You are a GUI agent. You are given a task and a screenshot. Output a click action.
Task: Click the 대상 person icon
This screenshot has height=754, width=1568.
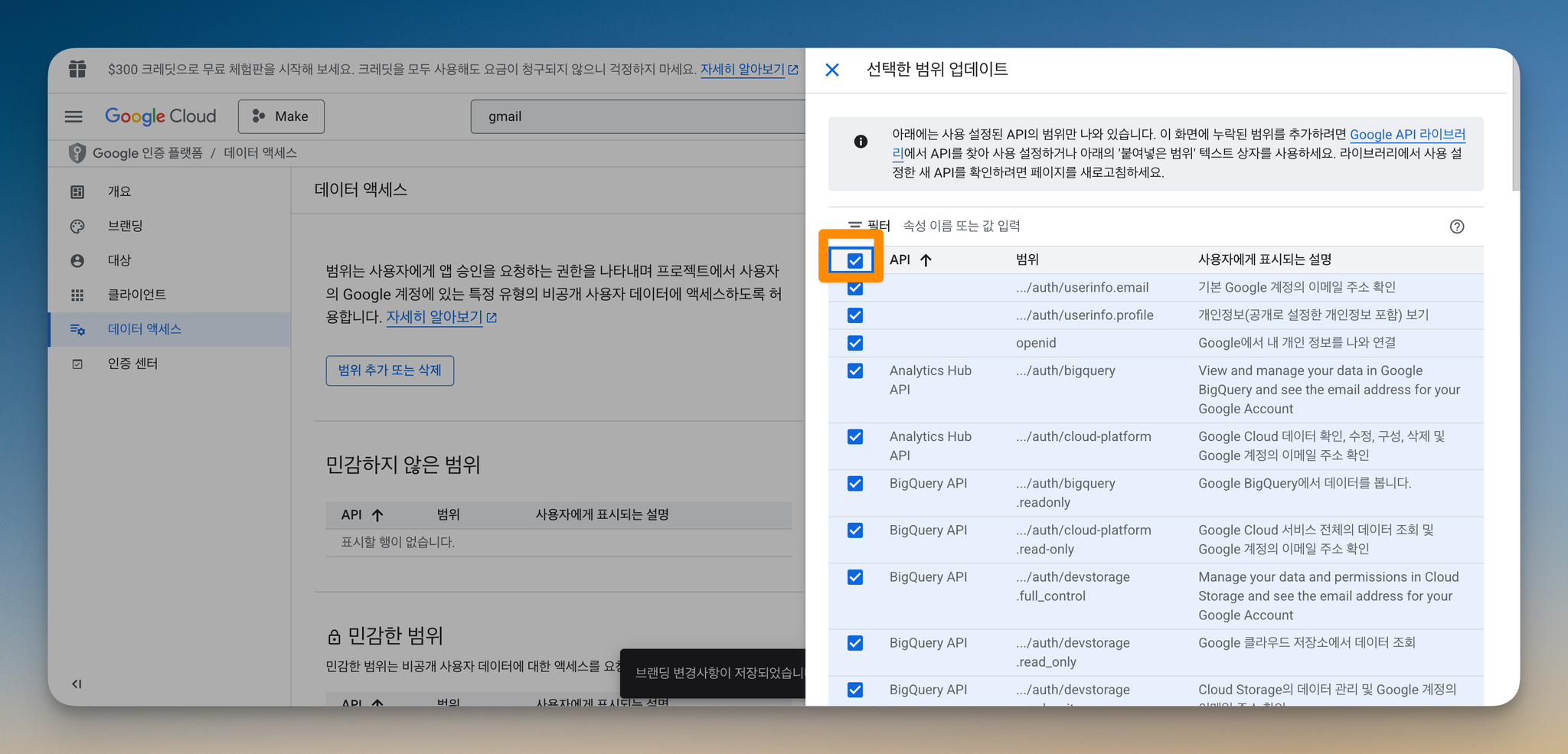click(77, 260)
